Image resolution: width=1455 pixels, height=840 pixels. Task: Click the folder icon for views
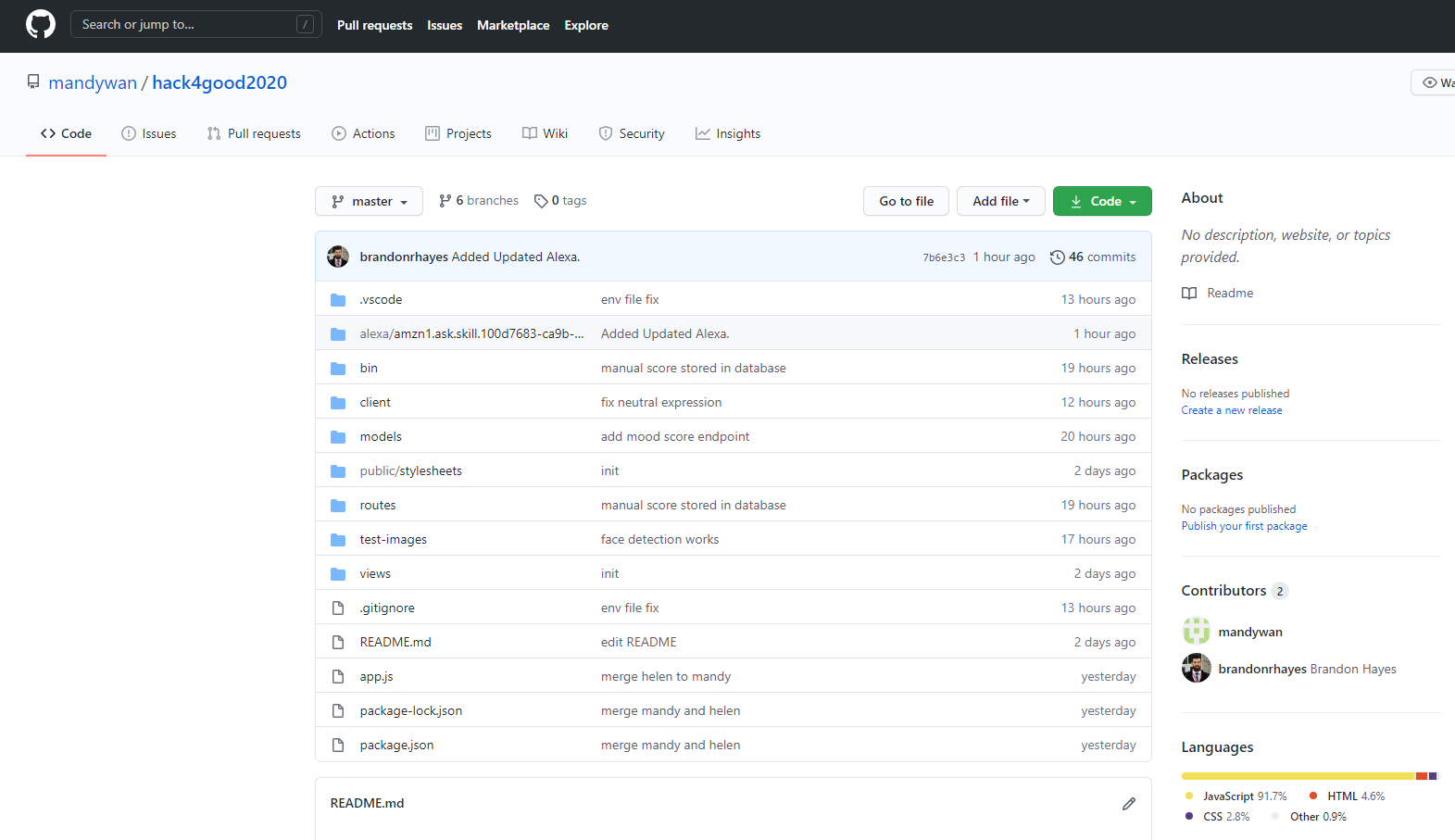[x=338, y=573]
